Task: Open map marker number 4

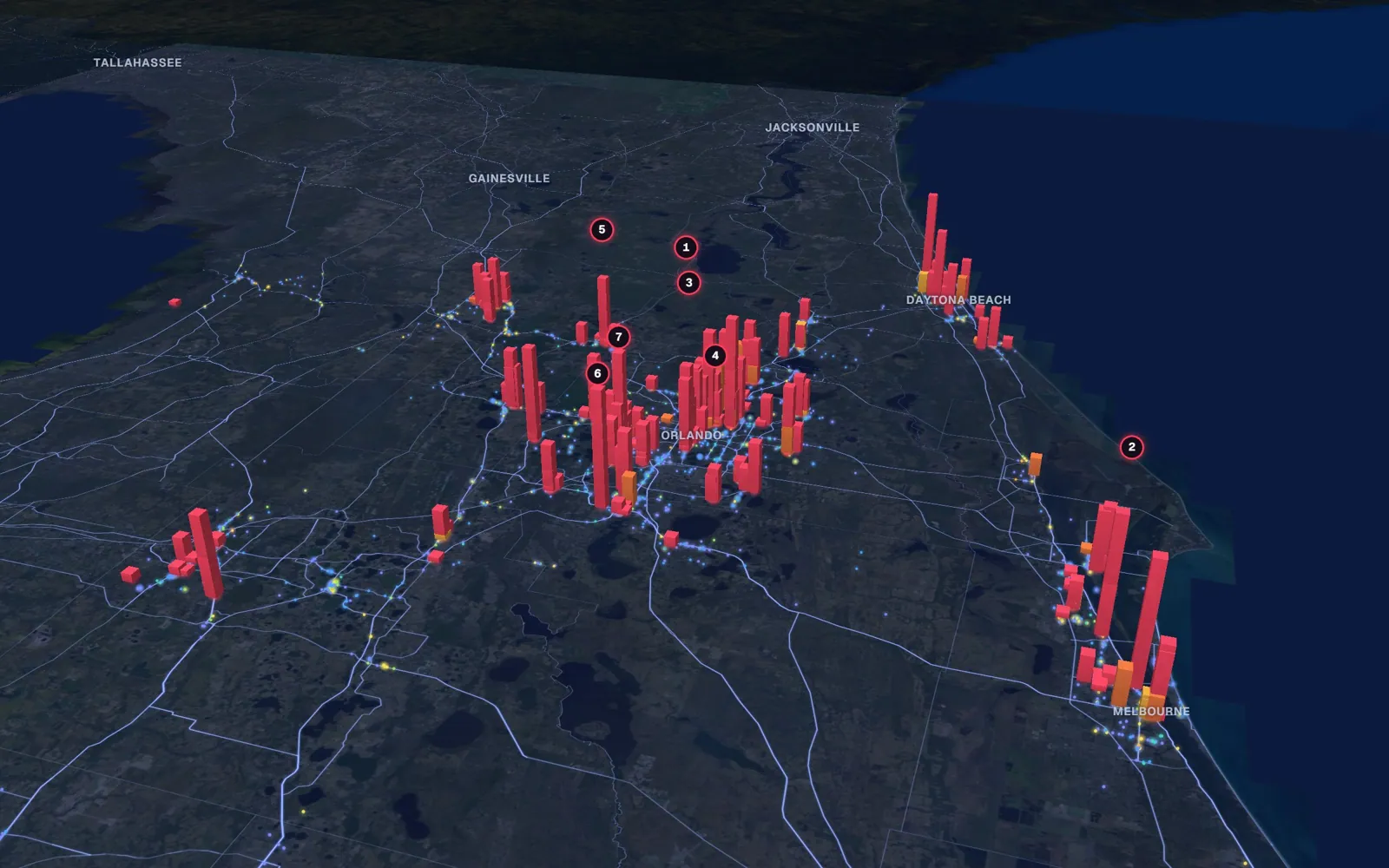Action: [715, 355]
